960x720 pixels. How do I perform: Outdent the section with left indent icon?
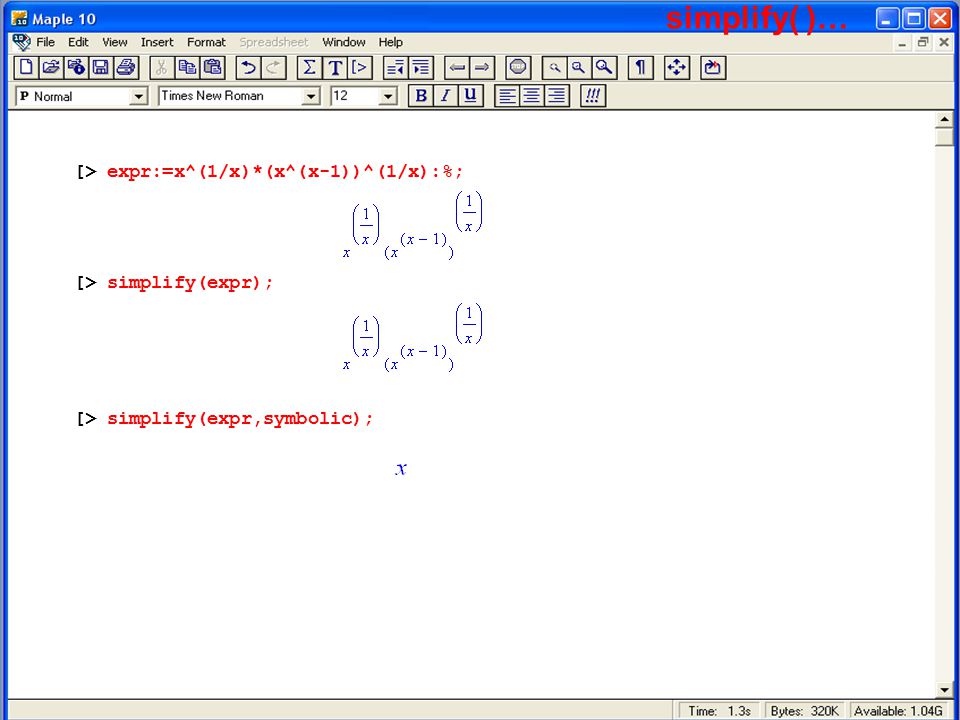tap(396, 67)
